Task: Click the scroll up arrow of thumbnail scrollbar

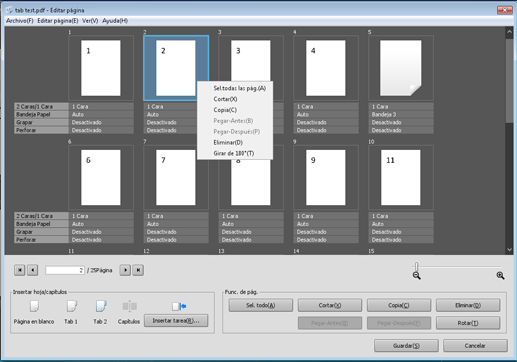Action: 509,32
